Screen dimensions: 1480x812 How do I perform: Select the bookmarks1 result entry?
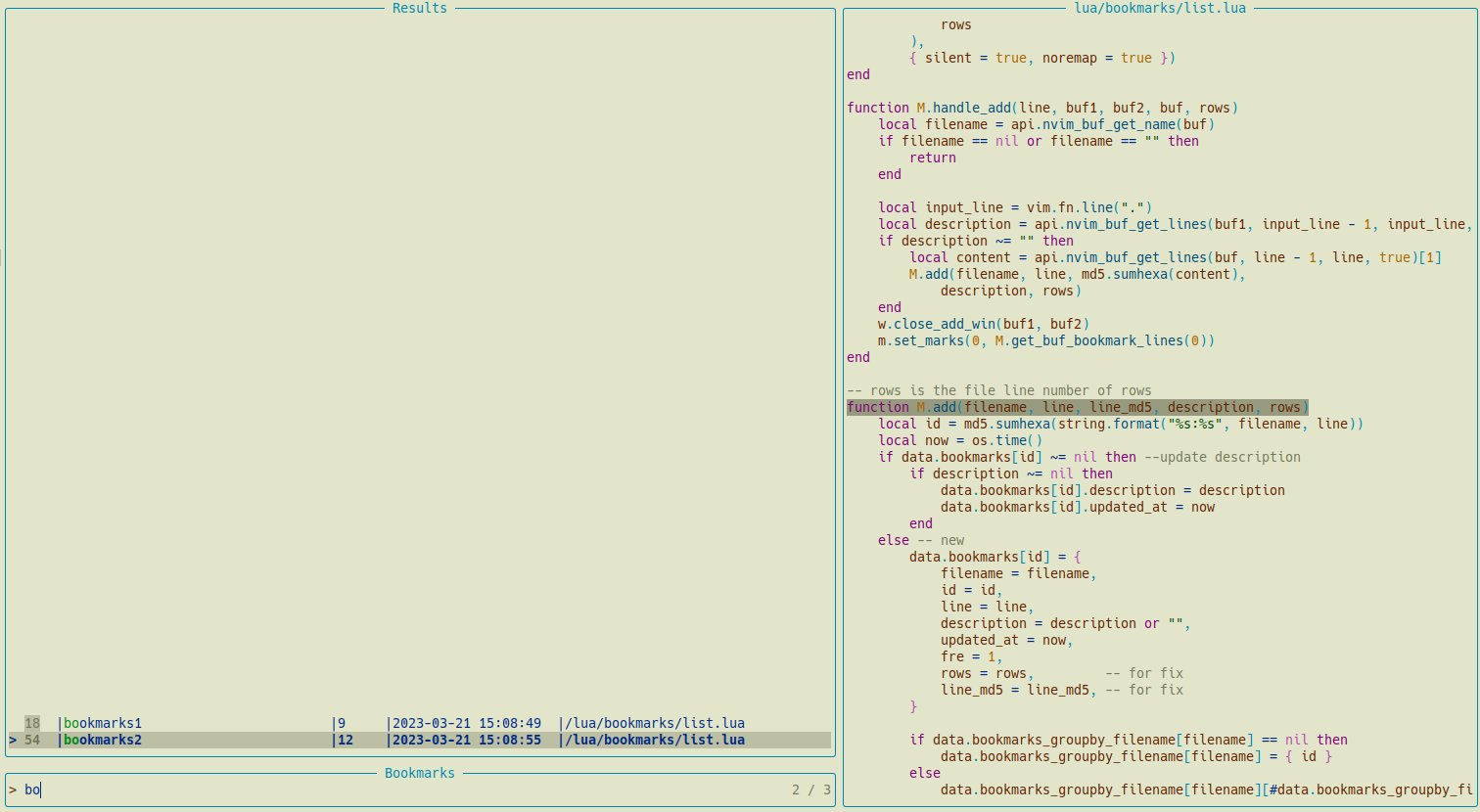420,723
